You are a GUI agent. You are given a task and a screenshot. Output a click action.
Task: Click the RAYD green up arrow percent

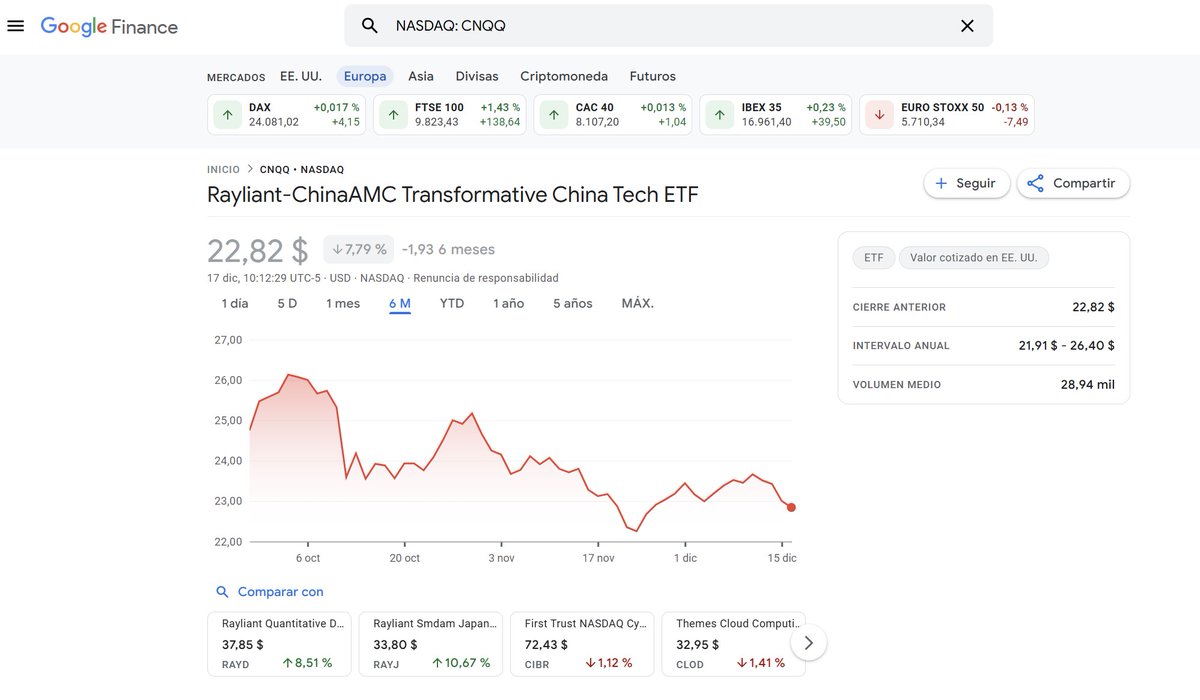[x=307, y=663]
